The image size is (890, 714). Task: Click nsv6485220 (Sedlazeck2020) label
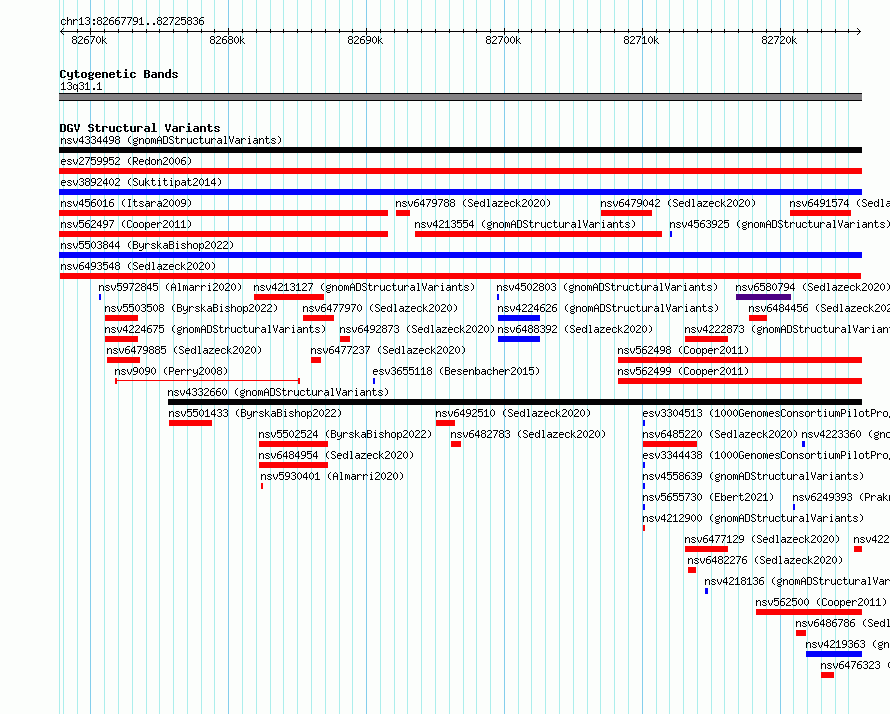(x=720, y=434)
